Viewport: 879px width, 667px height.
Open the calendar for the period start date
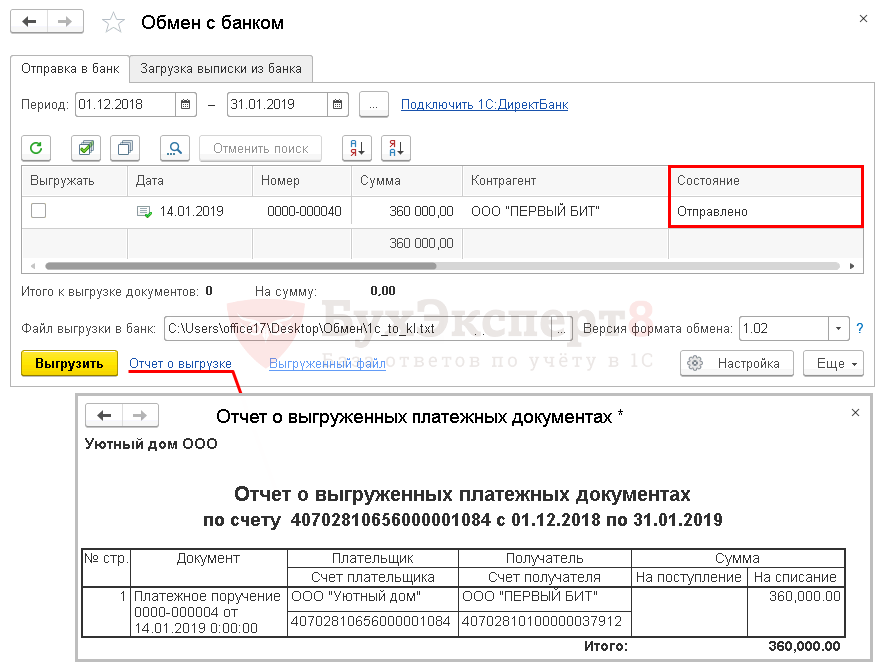(186, 104)
